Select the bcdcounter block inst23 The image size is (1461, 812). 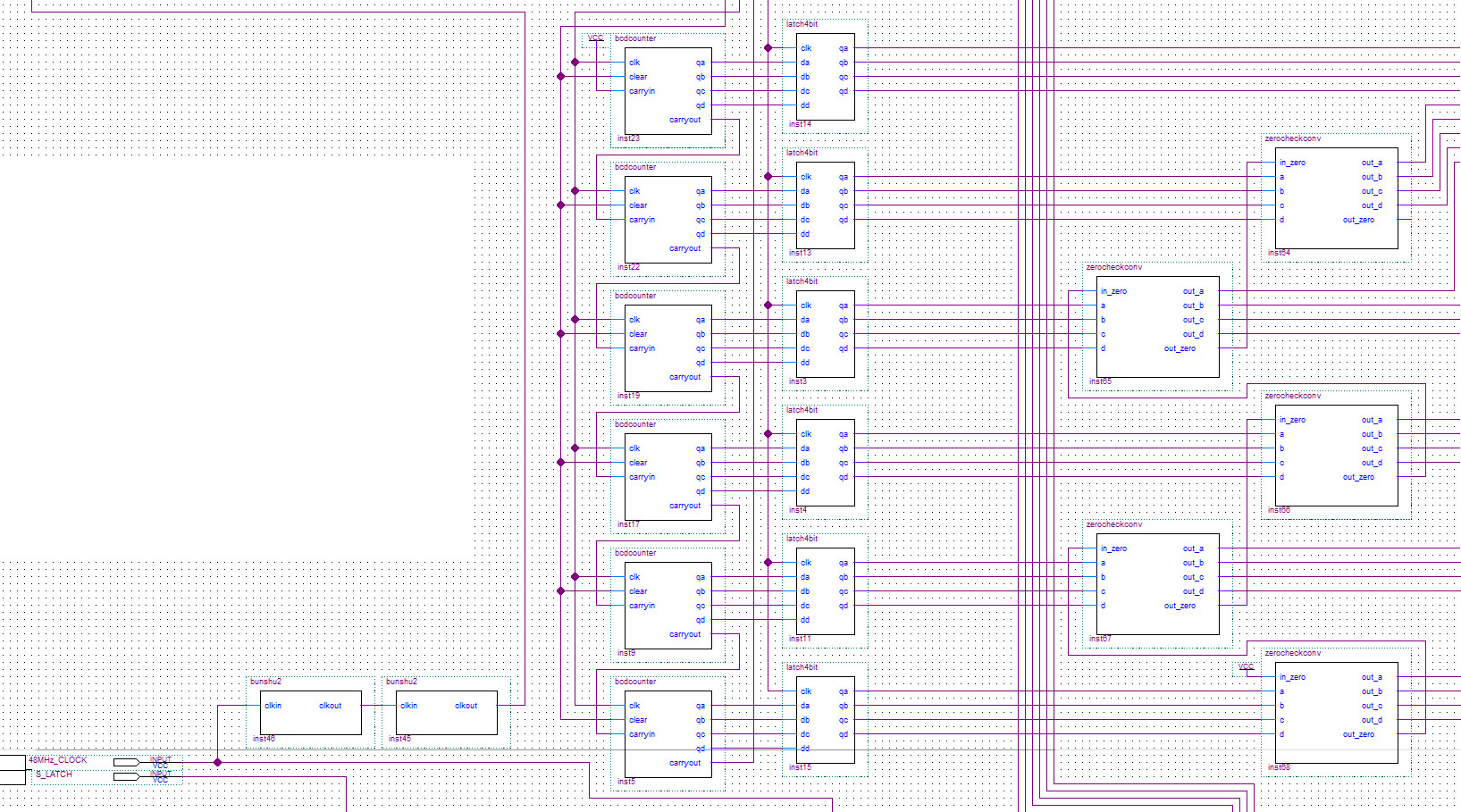(x=668, y=98)
